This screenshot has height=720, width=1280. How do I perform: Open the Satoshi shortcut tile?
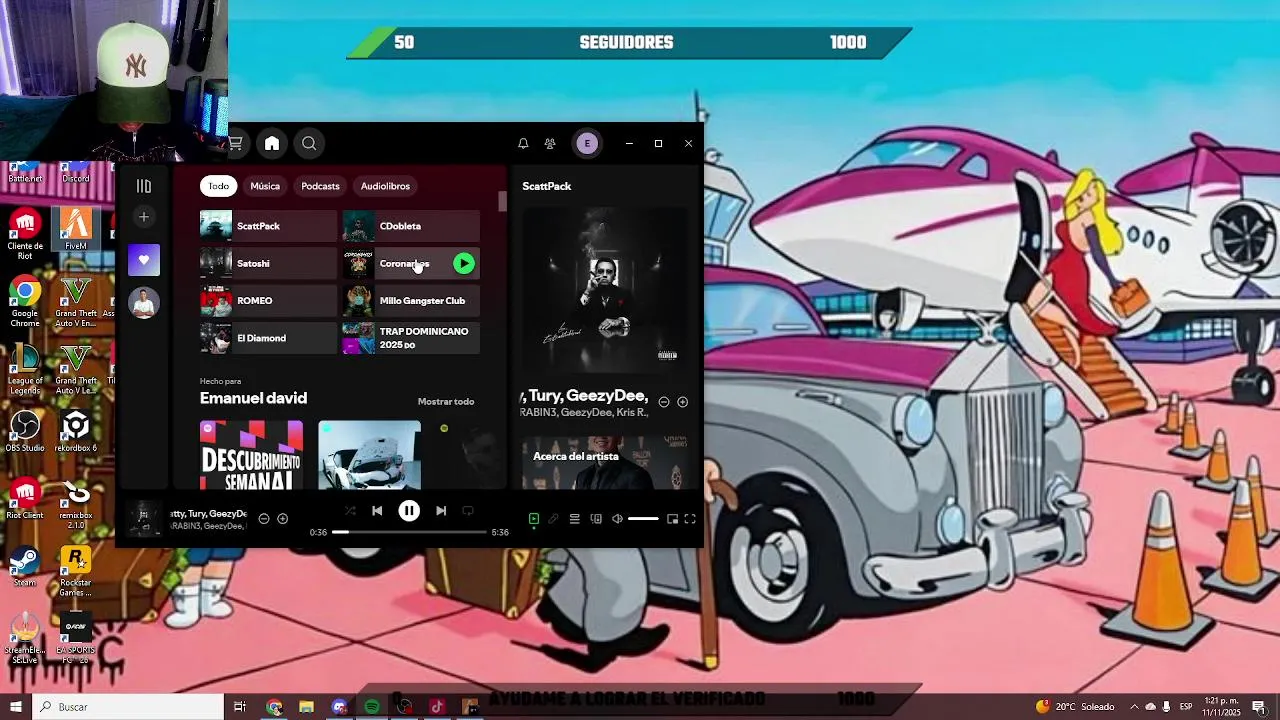click(268, 263)
